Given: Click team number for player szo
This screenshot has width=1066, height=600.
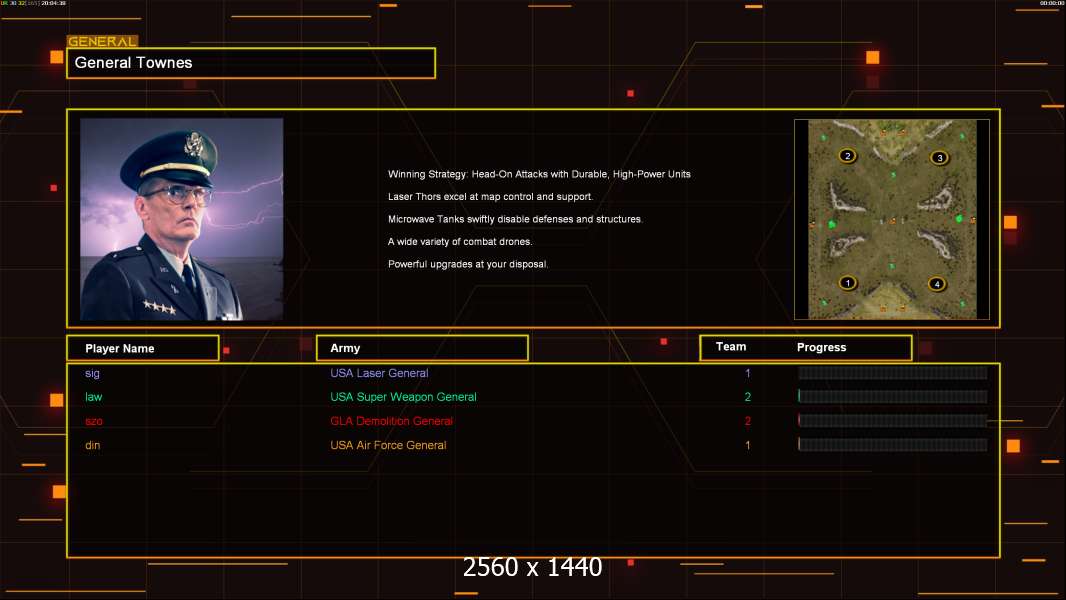Looking at the screenshot, I should [x=748, y=421].
